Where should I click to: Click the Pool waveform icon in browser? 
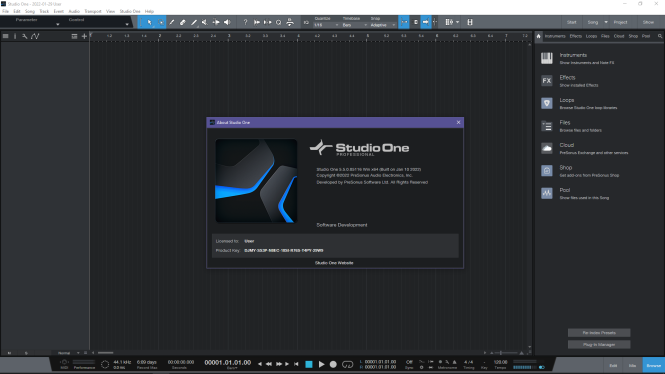click(x=547, y=193)
